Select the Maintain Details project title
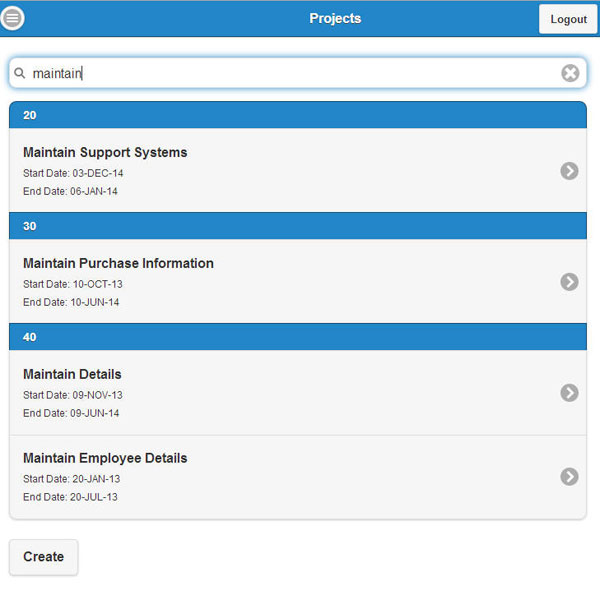The image size is (600, 595). (x=72, y=375)
